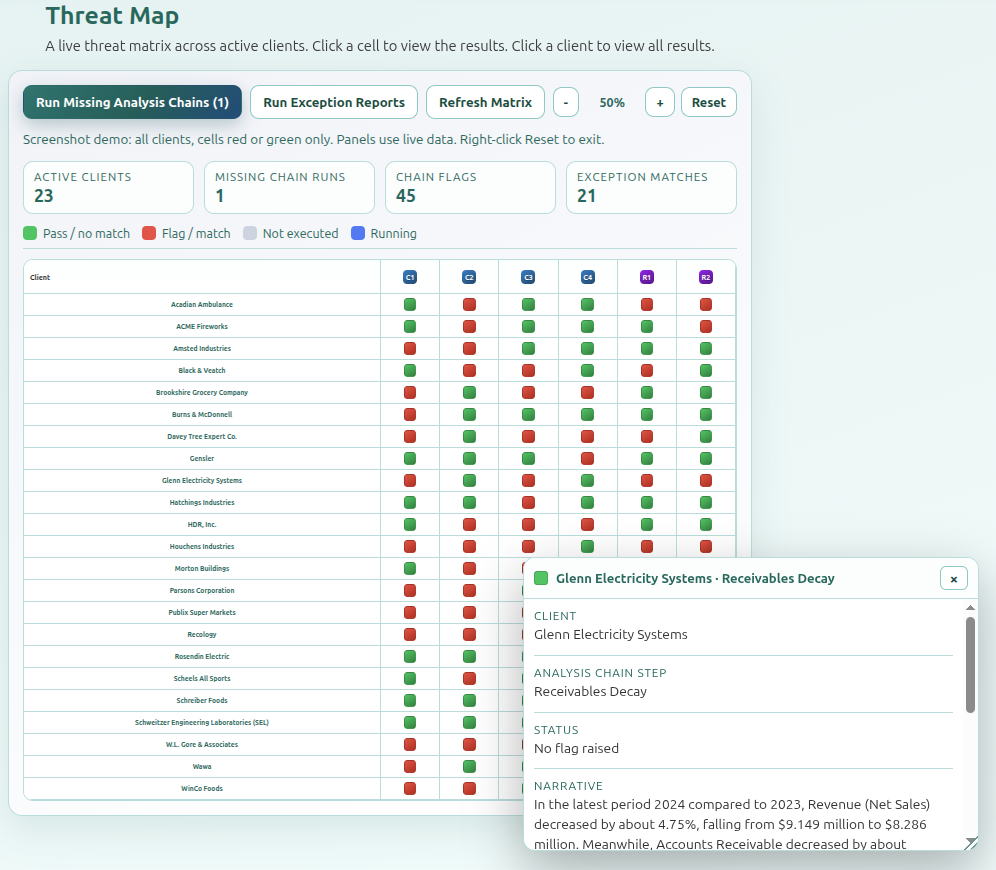Click the green Pass / no match legend swatch
The height and width of the screenshot is (870, 996).
pyautogui.click(x=30, y=233)
